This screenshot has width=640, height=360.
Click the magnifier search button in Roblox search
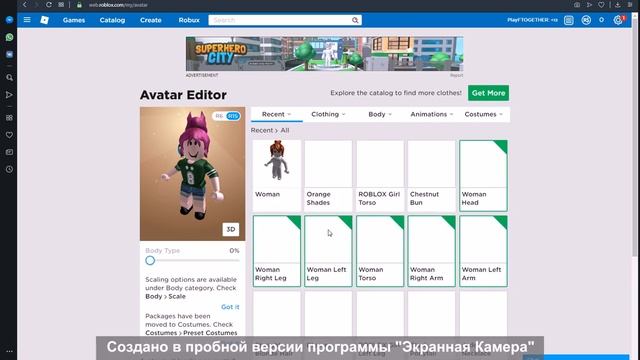(x=355, y=20)
